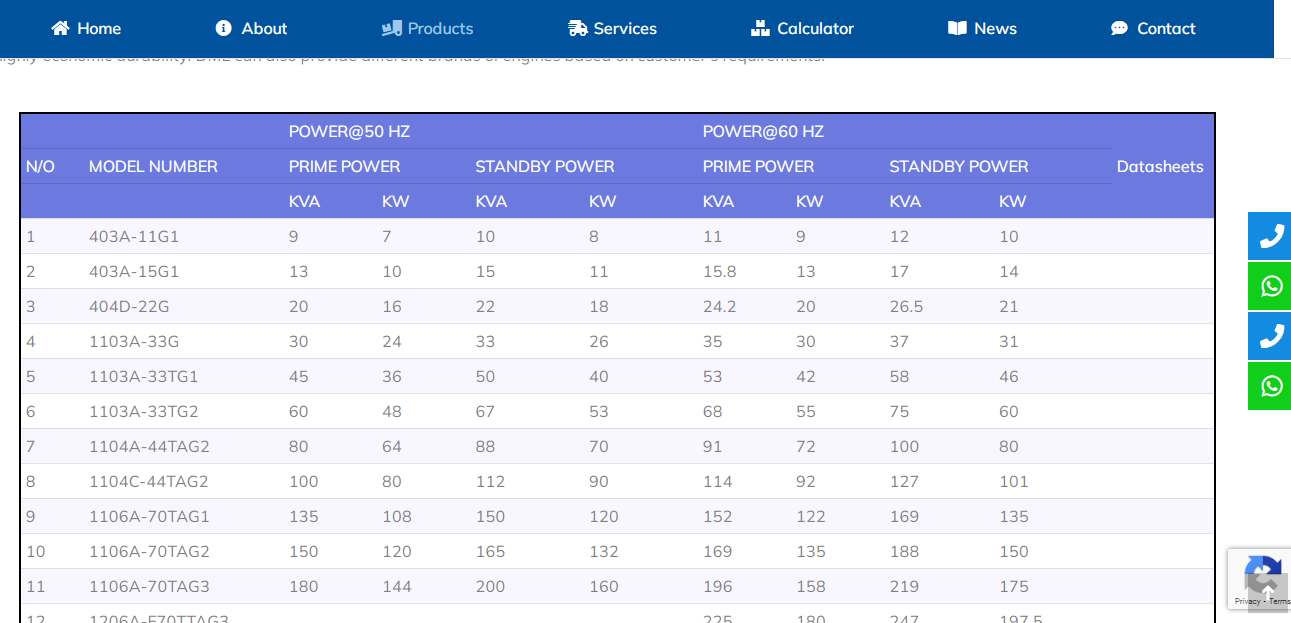The image size is (1291, 623).
Task: Click the MODEL NUMBER column header
Action: [x=153, y=166]
